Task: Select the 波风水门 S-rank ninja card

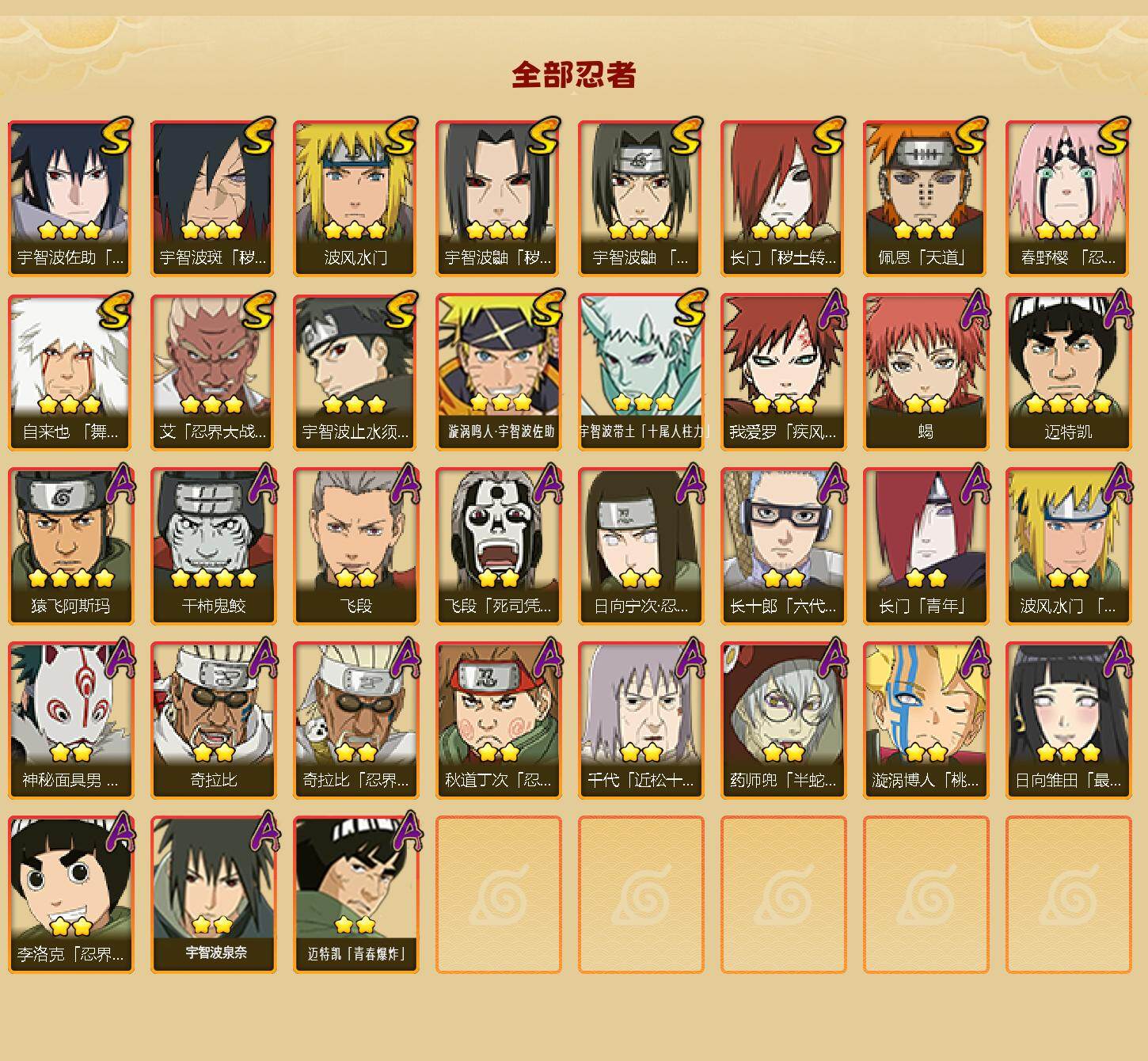Action: coord(355,198)
